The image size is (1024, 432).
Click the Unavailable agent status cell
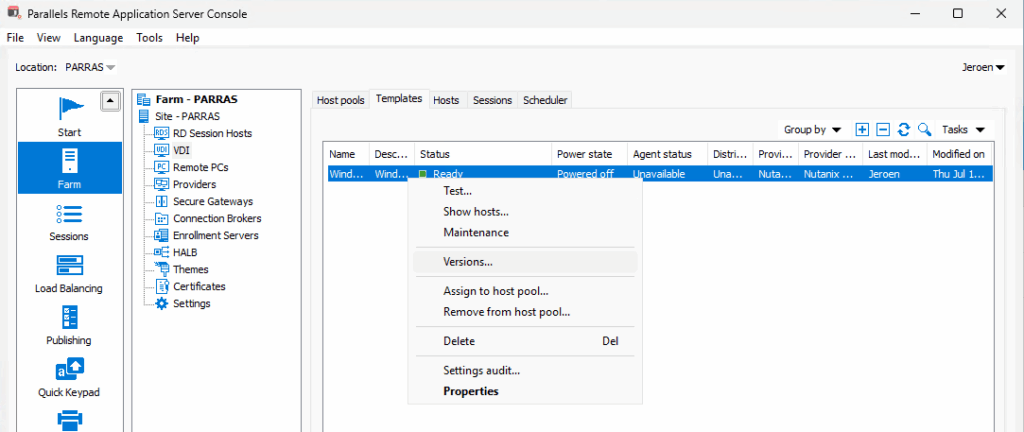click(668, 174)
